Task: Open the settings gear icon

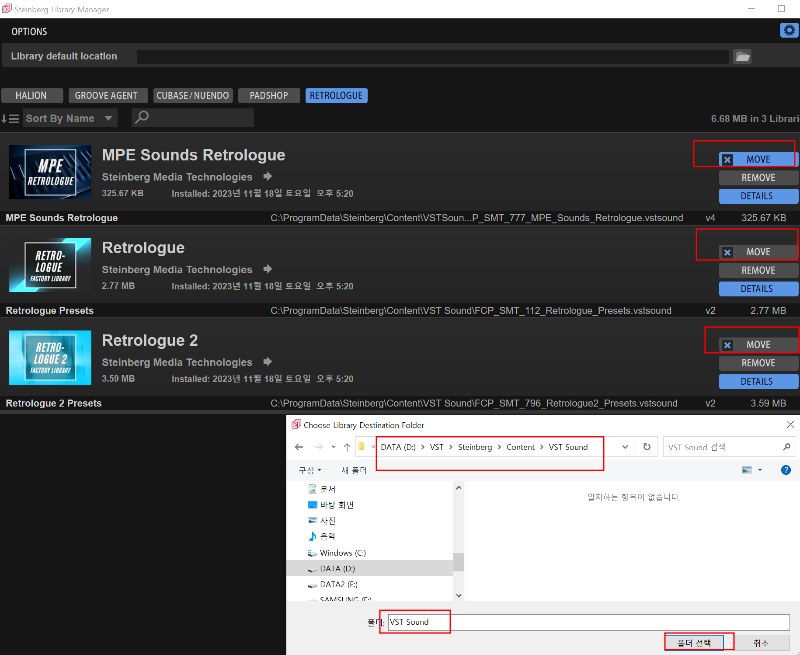Action: (x=789, y=31)
